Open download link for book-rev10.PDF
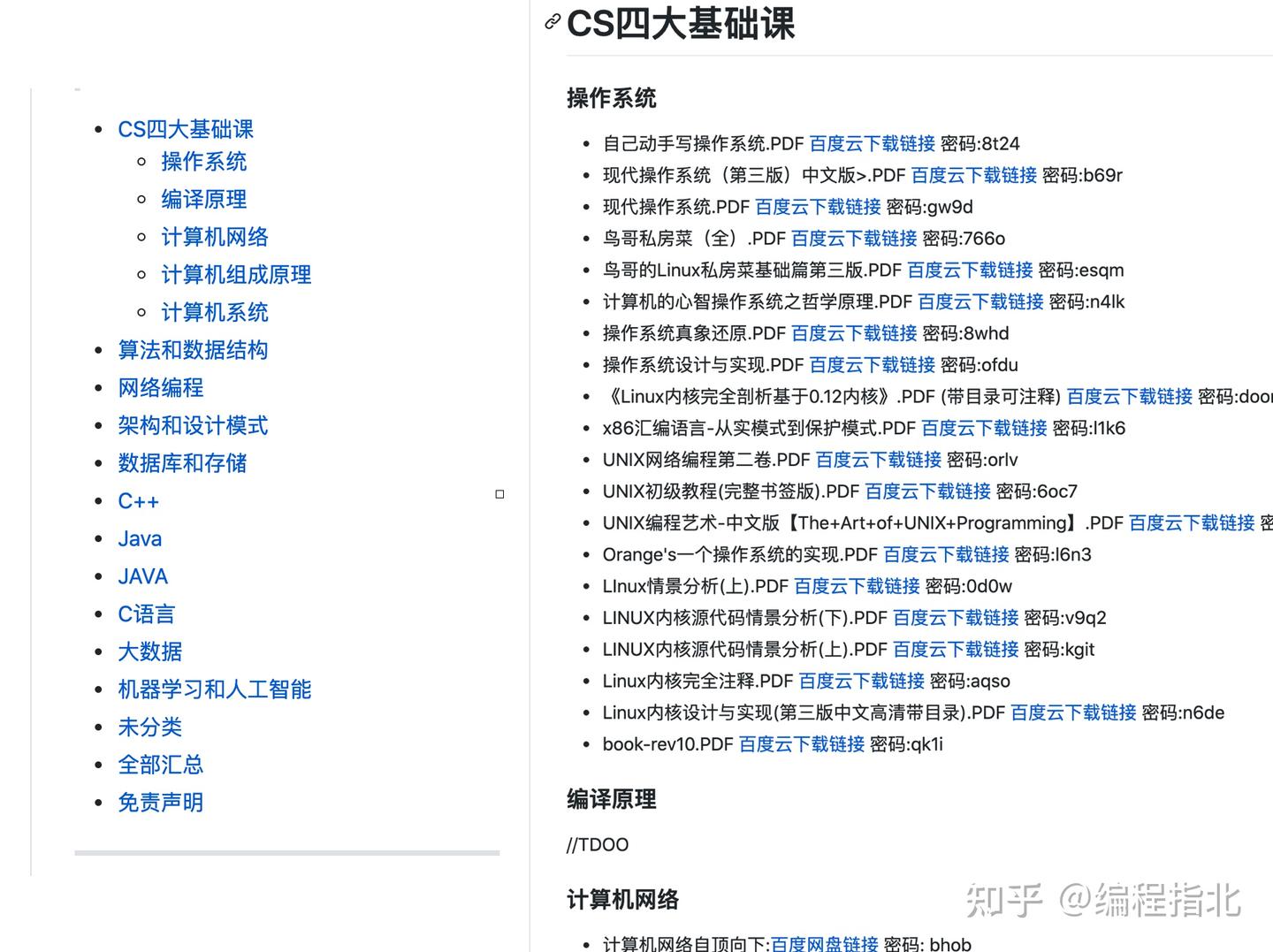This screenshot has width=1273, height=952. [x=802, y=744]
